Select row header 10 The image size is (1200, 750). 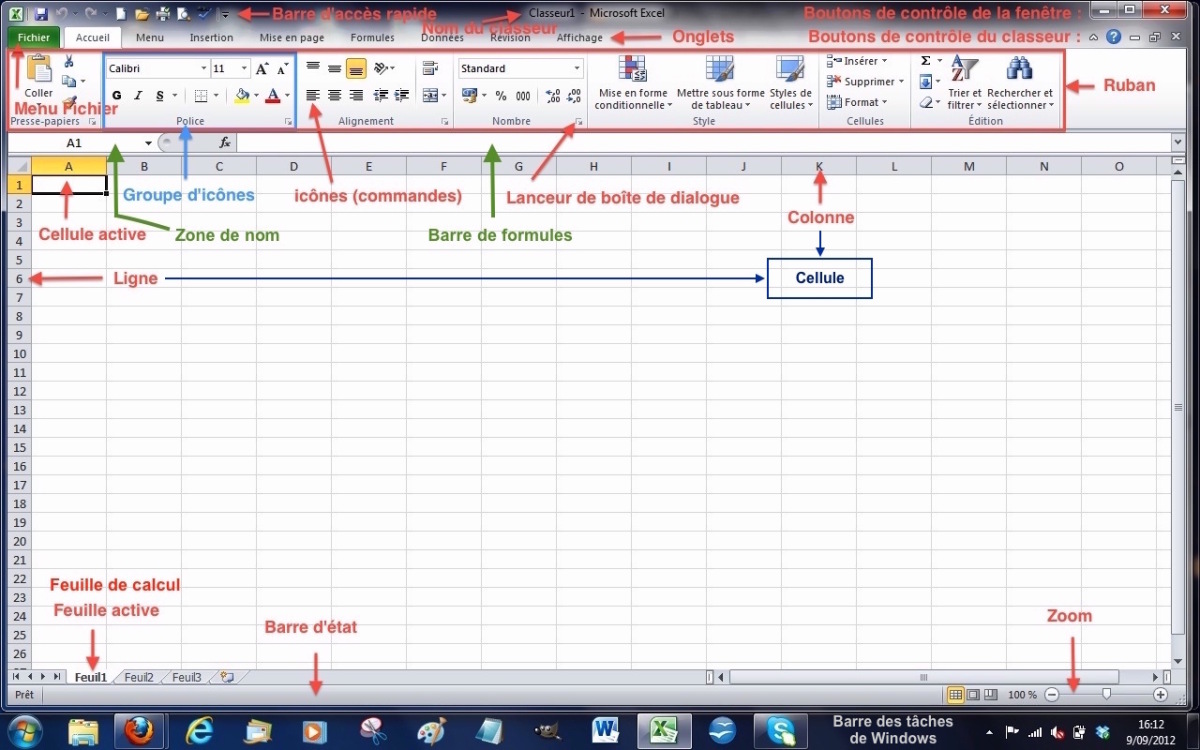19,353
